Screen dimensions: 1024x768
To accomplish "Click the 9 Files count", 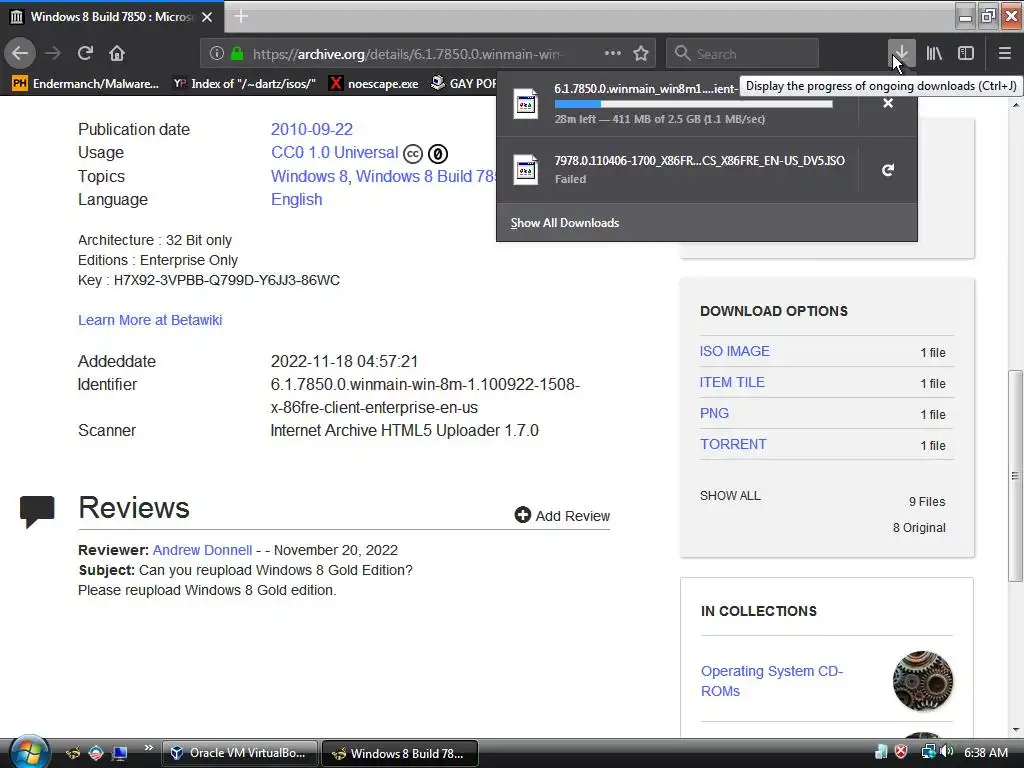I will point(927,502).
